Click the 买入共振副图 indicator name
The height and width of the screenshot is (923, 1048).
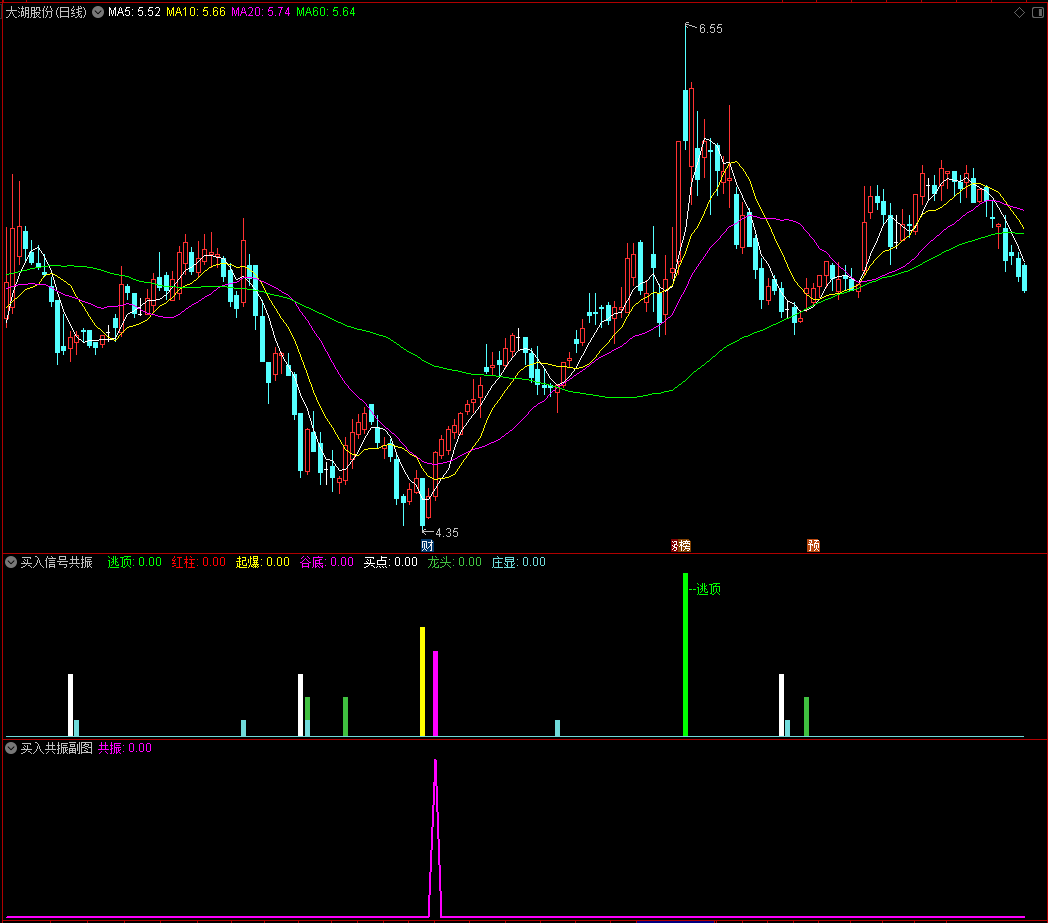coord(56,748)
